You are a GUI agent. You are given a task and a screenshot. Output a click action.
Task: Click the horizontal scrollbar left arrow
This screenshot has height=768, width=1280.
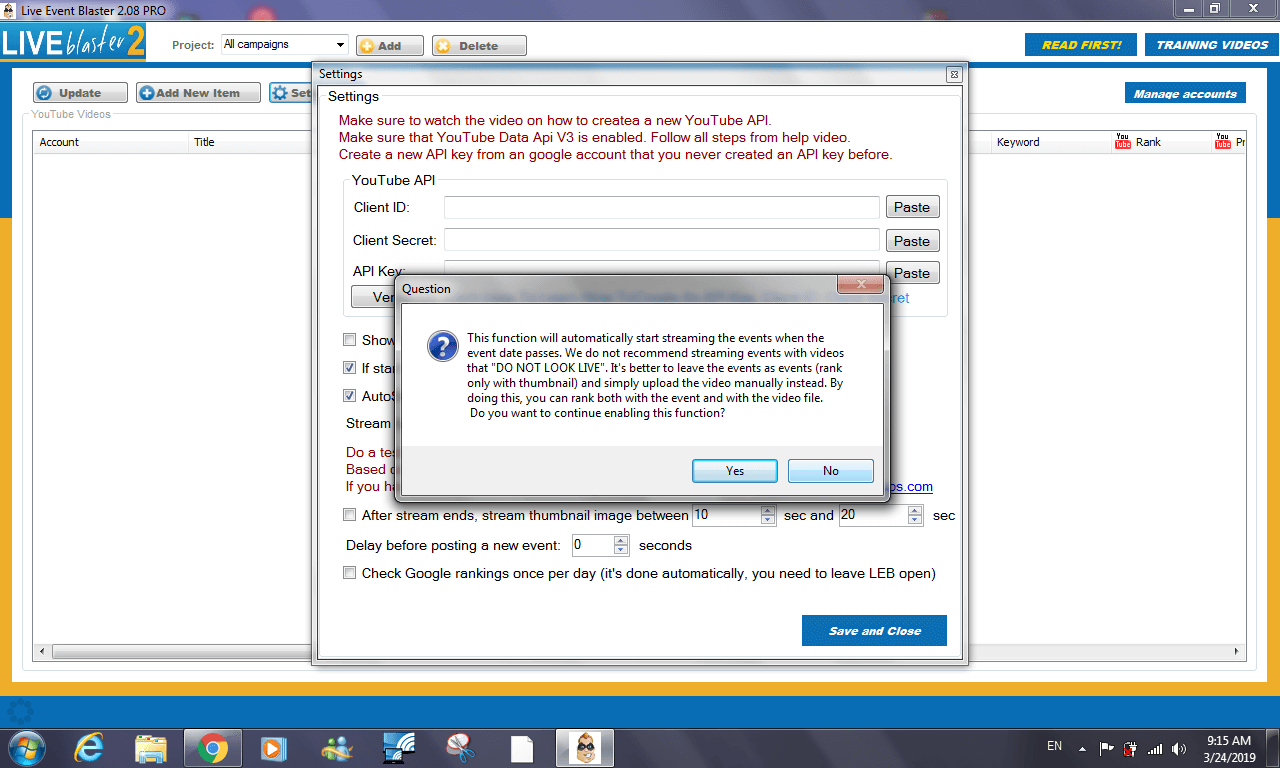pos(41,652)
